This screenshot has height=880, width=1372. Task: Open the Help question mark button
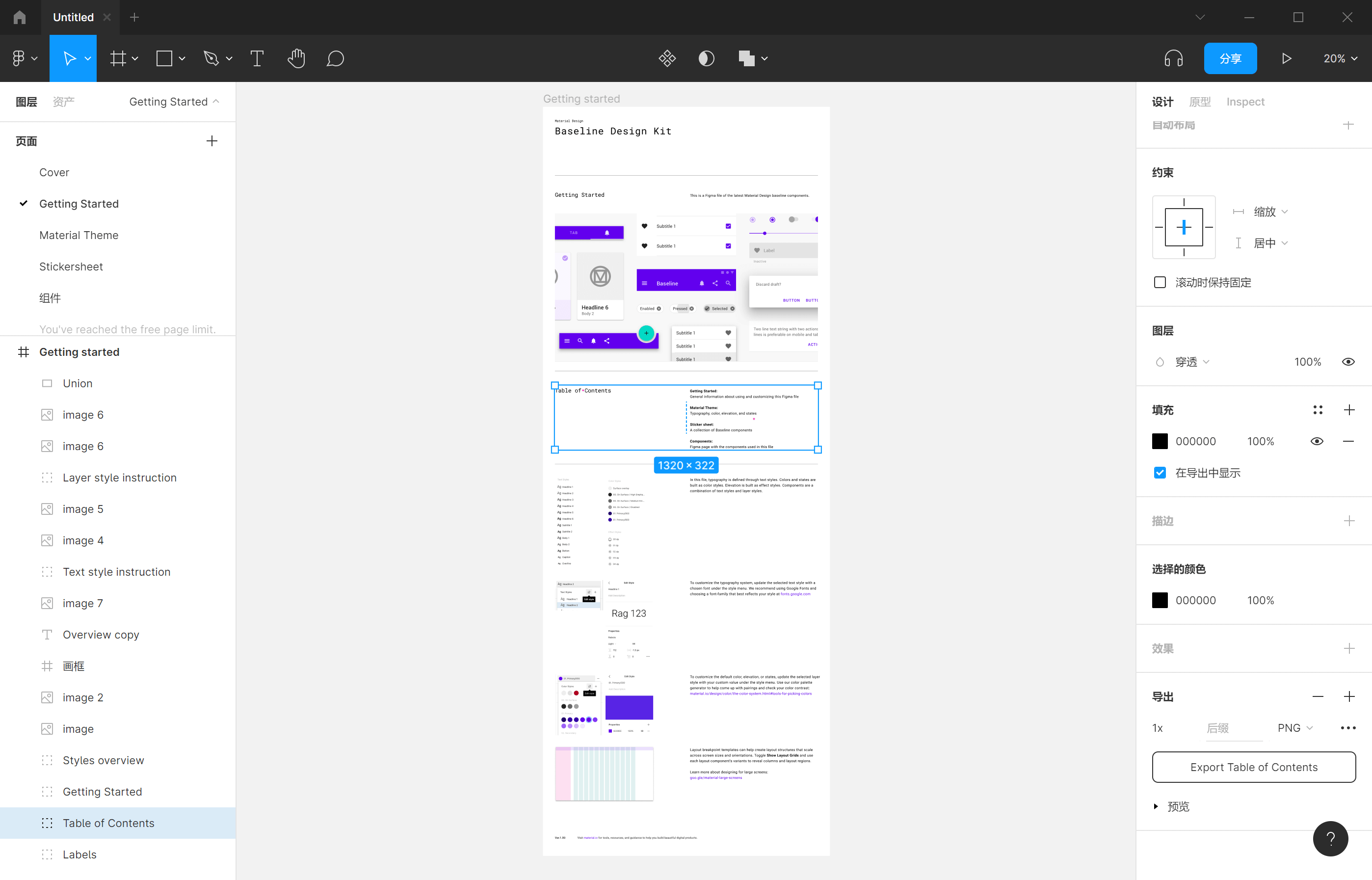(x=1330, y=838)
